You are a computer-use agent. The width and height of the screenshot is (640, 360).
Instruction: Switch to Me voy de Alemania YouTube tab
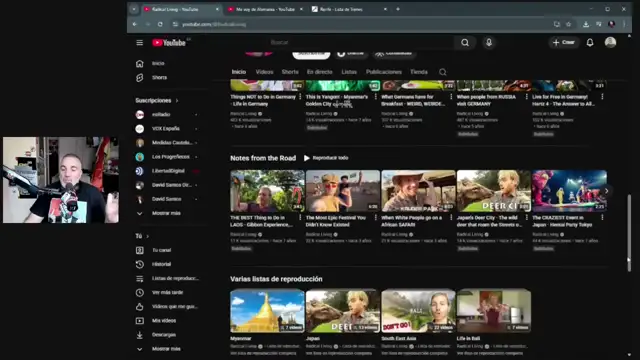click(265, 9)
